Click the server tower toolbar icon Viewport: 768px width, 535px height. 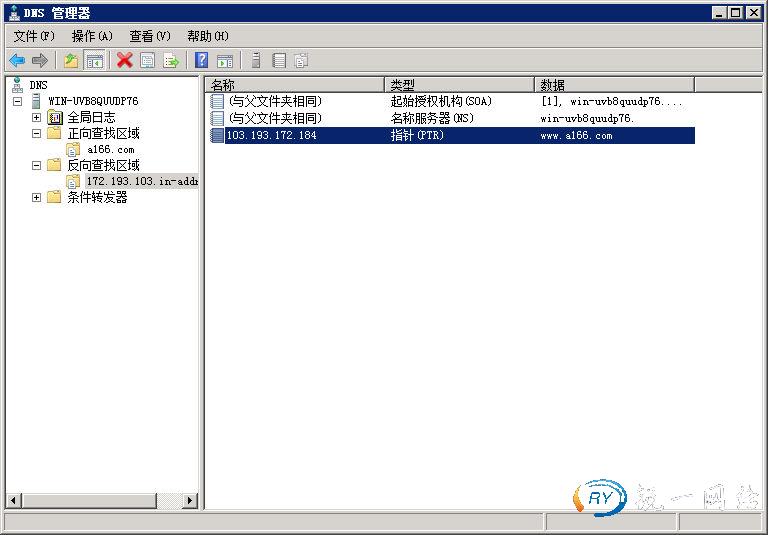pos(256,60)
